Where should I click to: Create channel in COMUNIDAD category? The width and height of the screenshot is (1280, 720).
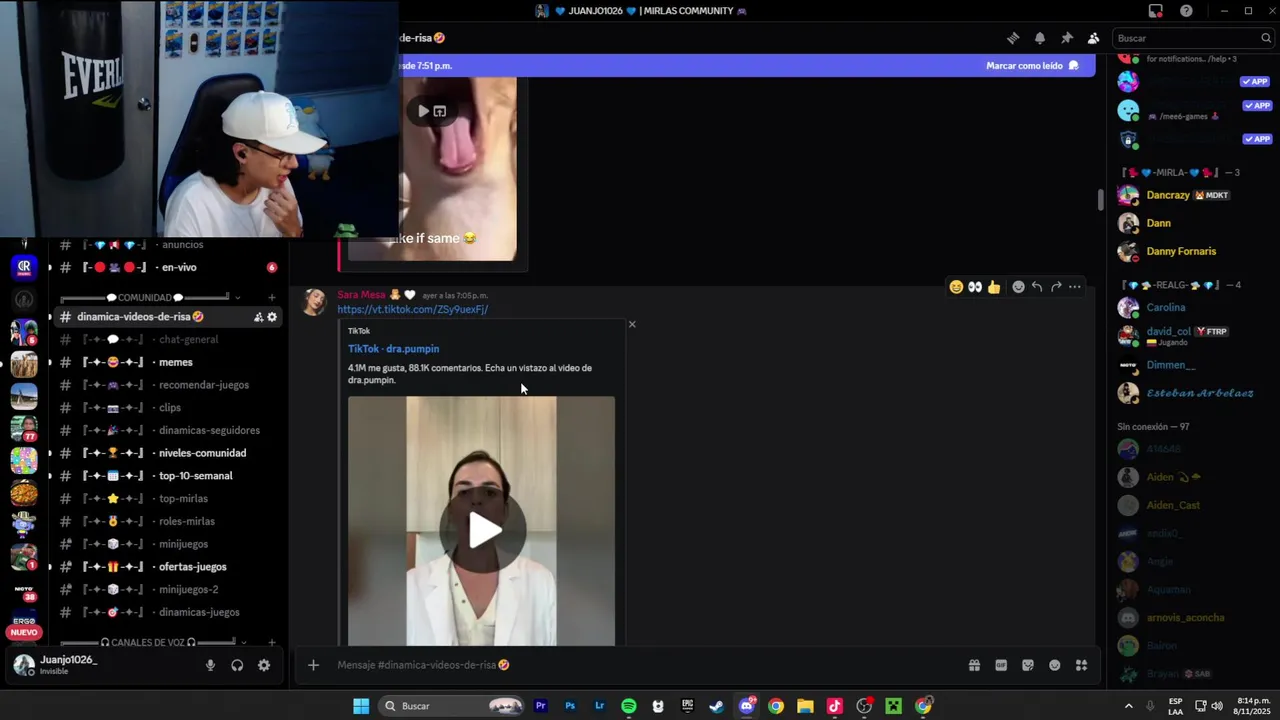click(272, 298)
